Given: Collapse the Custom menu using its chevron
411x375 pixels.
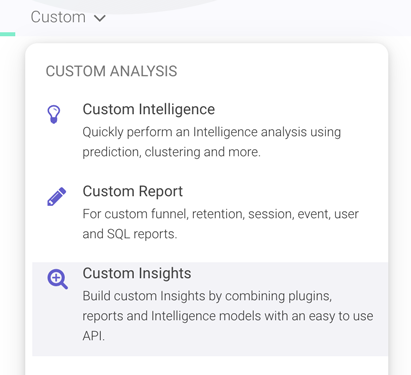Looking at the screenshot, I should [100, 18].
